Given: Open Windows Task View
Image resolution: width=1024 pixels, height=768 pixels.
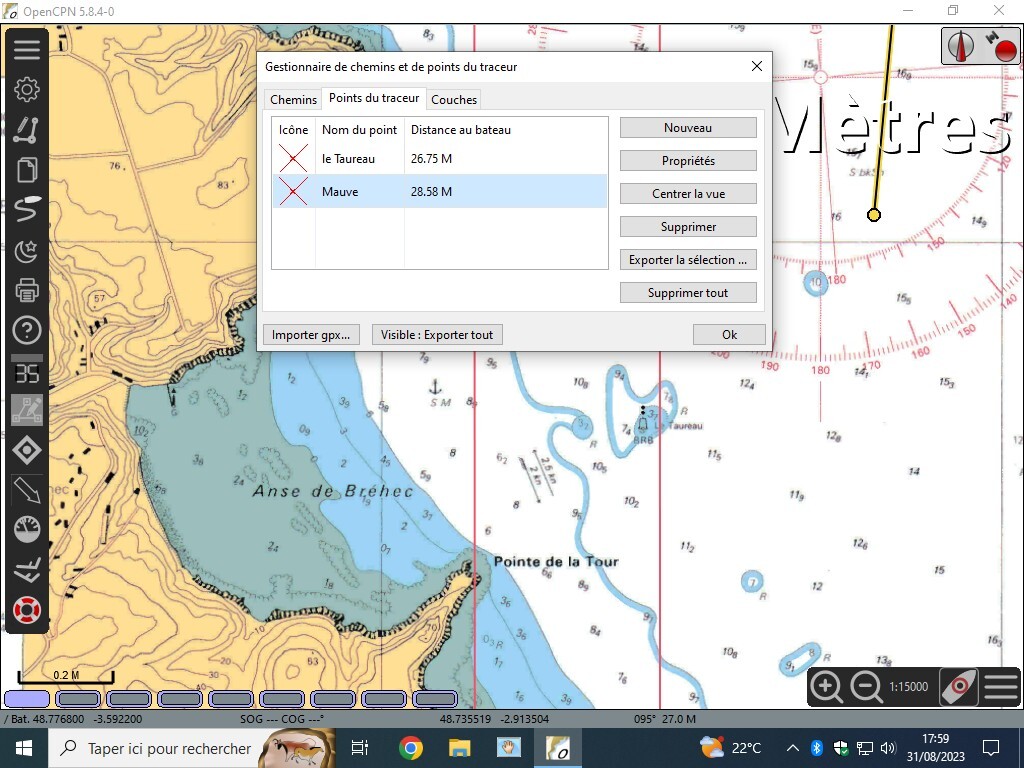Looking at the screenshot, I should point(359,748).
